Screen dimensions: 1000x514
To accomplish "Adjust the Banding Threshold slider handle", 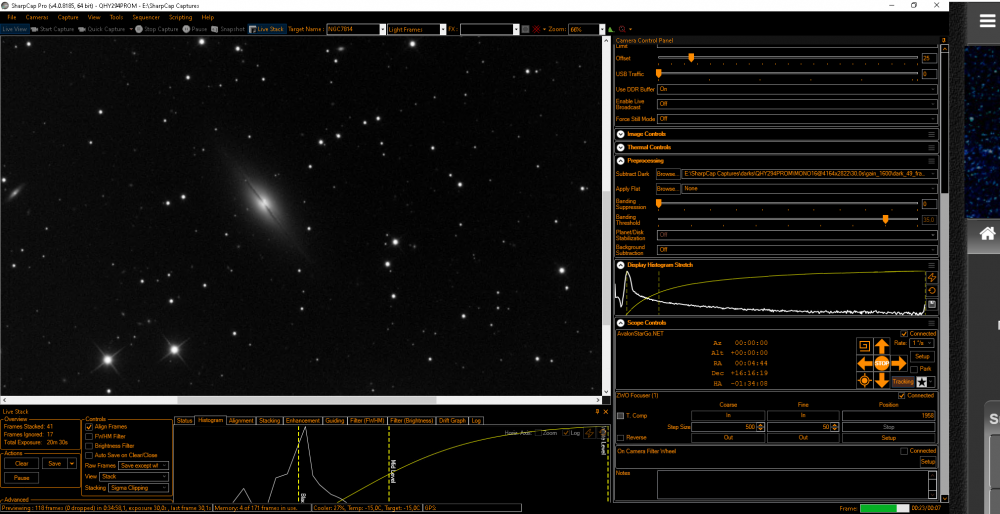I will [x=885, y=219].
